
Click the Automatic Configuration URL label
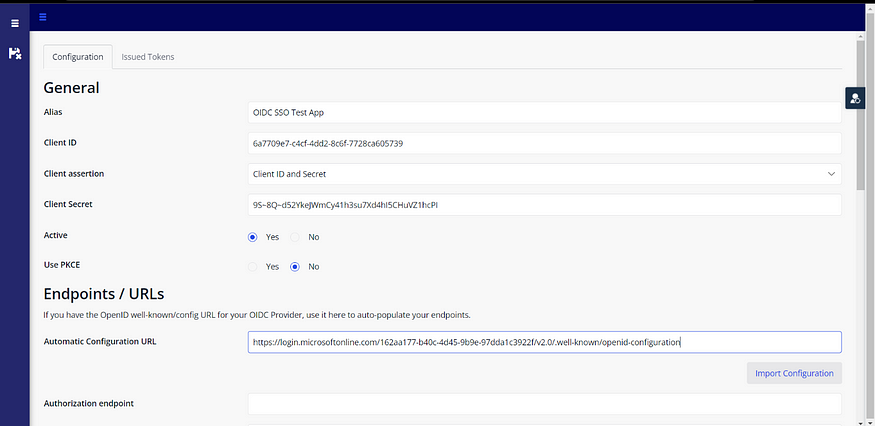pos(100,341)
